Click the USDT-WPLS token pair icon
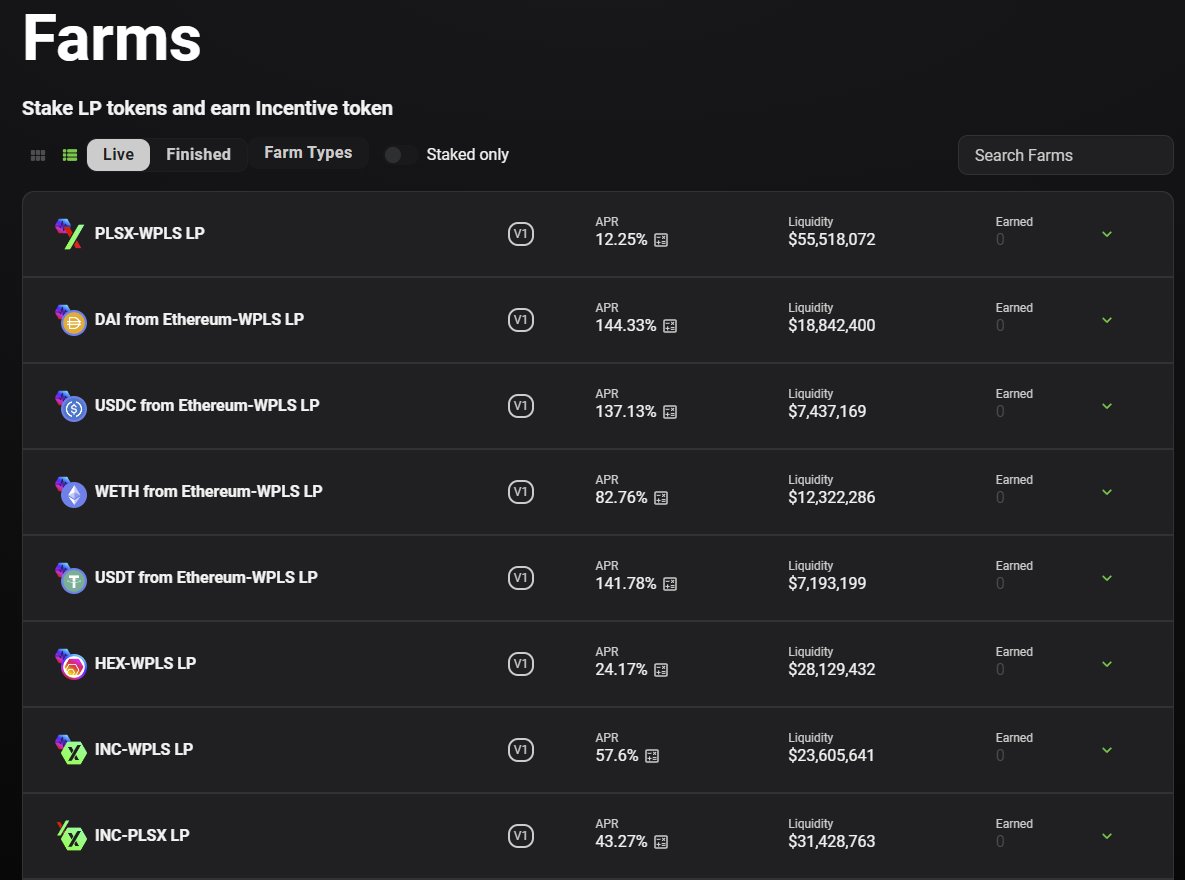Viewport: 1185px width, 880px height. coord(70,578)
